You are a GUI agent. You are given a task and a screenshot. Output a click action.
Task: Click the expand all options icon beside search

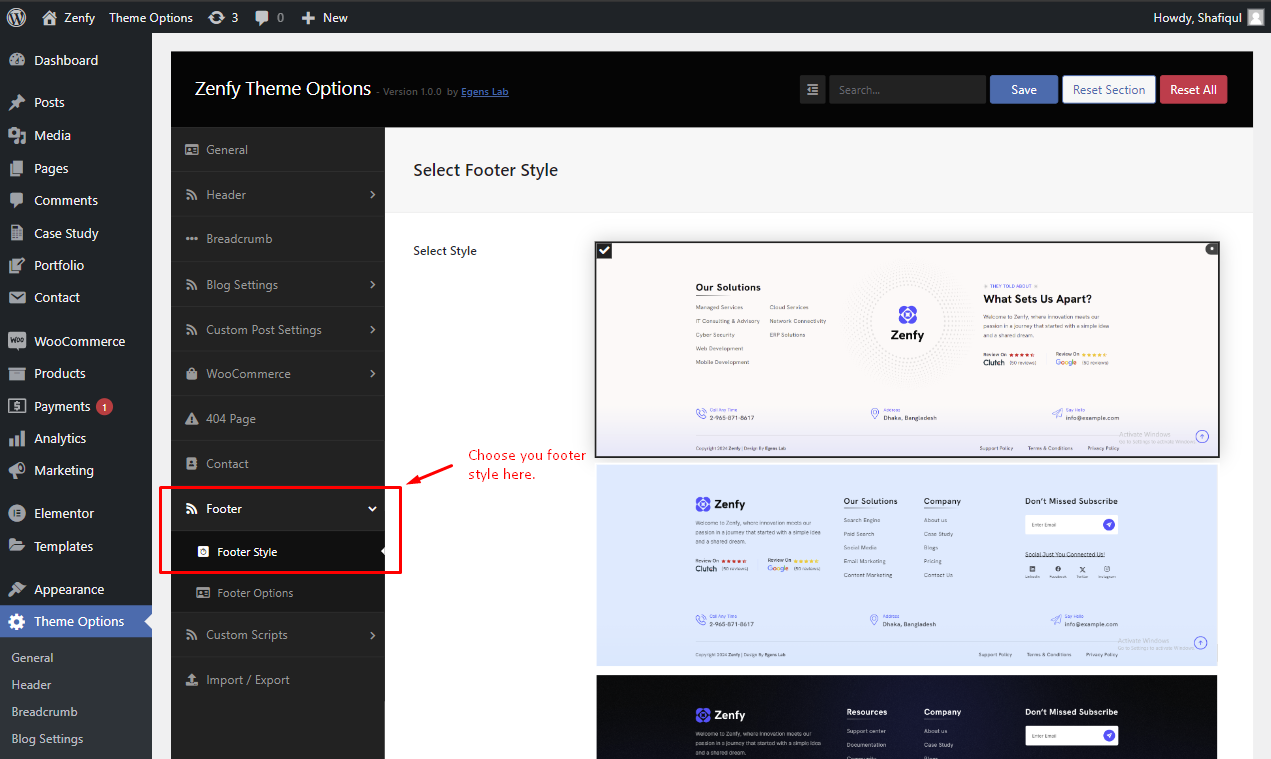coord(812,89)
